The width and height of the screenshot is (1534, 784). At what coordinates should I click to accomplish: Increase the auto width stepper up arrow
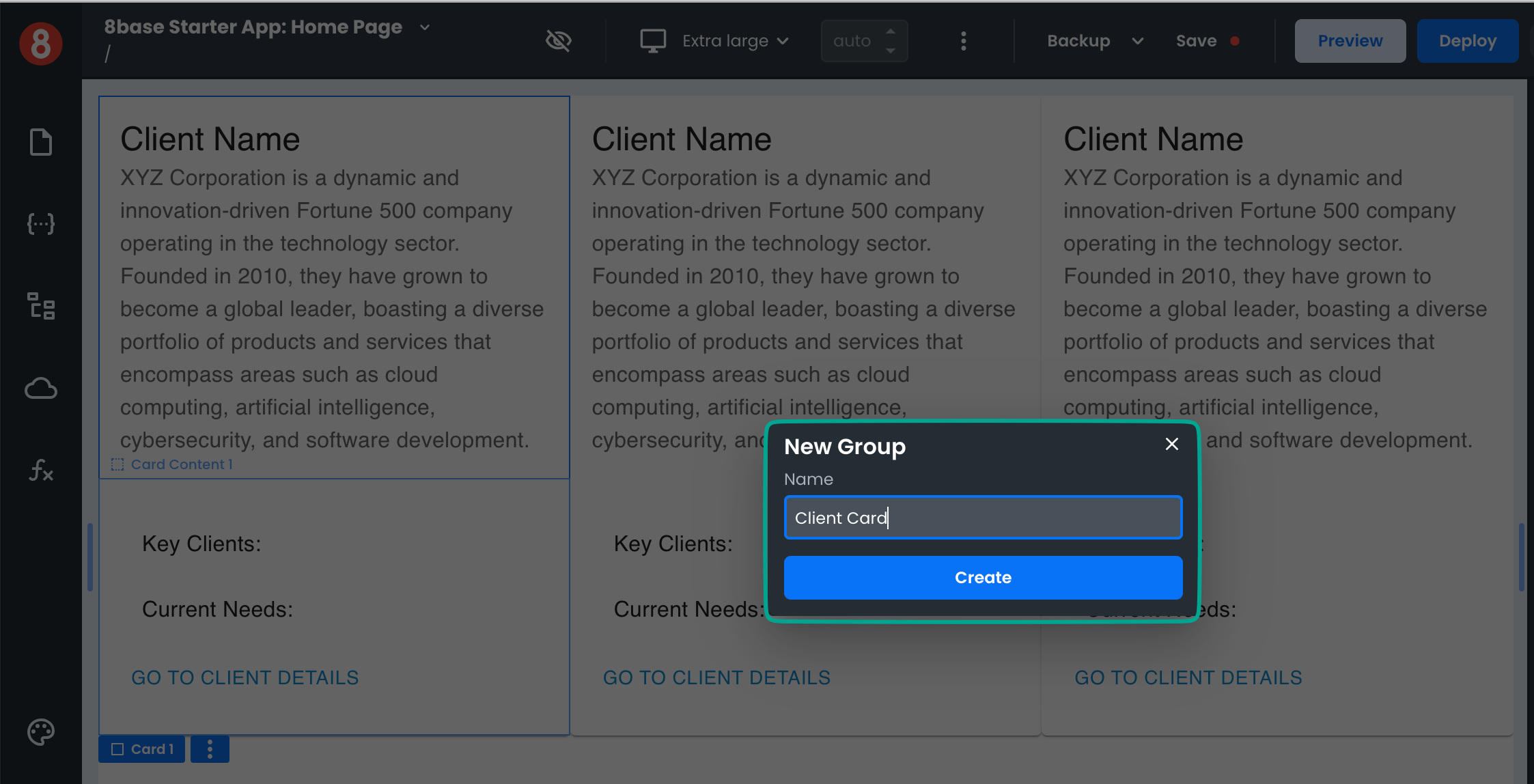(x=890, y=31)
